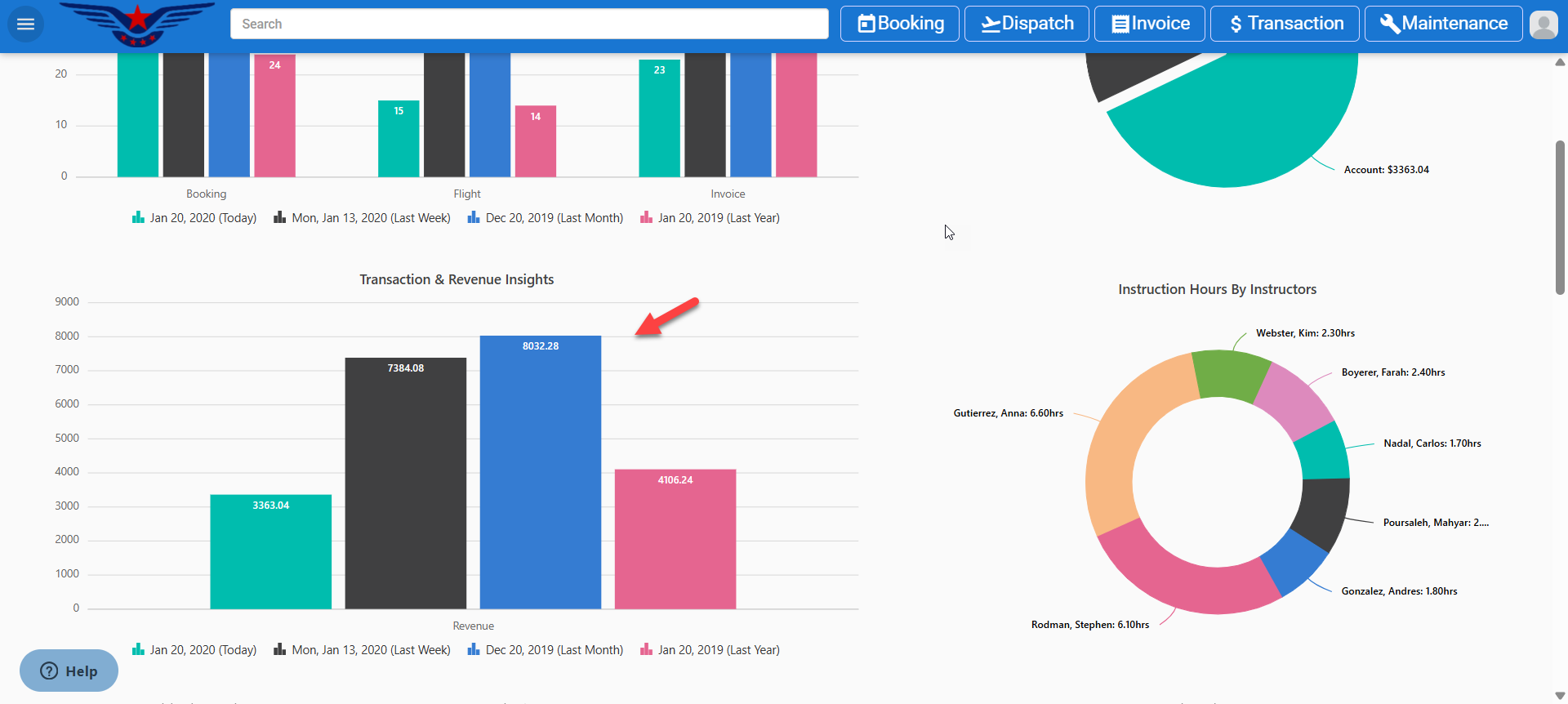Click the scrollbar up arrow
1568x704 pixels.
click(1560, 62)
